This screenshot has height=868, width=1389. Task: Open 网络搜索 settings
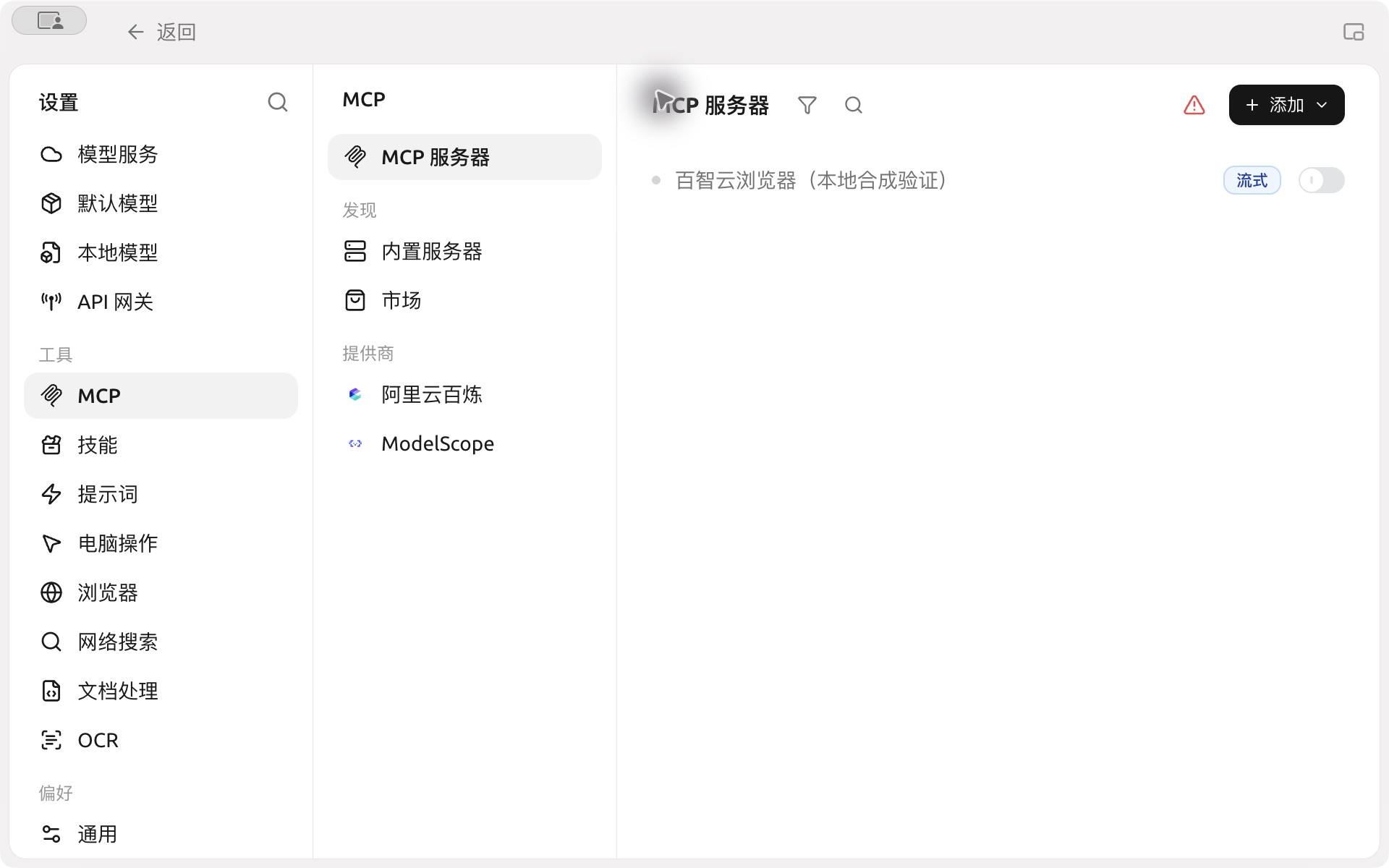tap(161, 642)
